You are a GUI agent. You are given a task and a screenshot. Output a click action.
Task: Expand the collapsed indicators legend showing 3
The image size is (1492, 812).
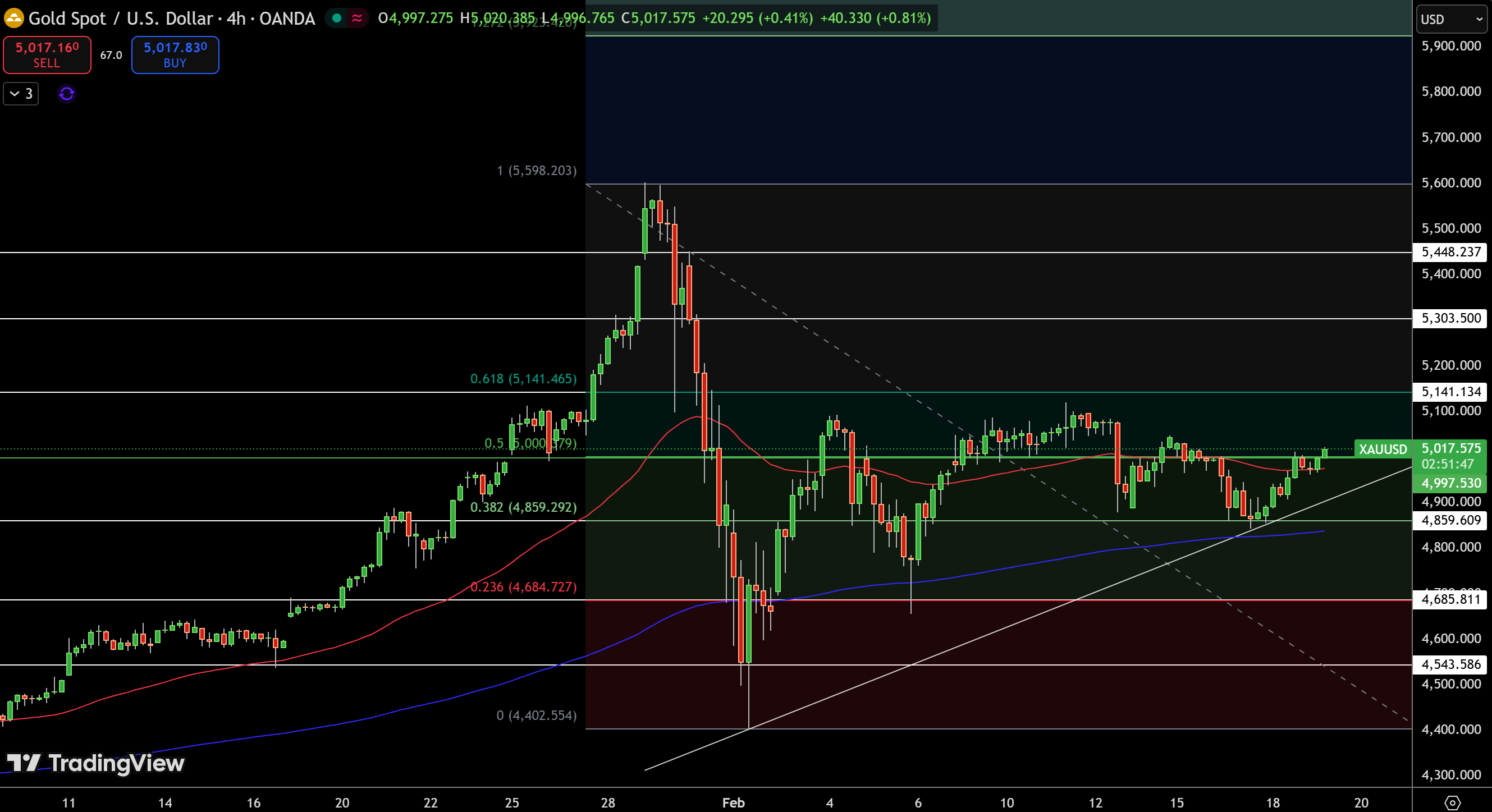point(21,93)
